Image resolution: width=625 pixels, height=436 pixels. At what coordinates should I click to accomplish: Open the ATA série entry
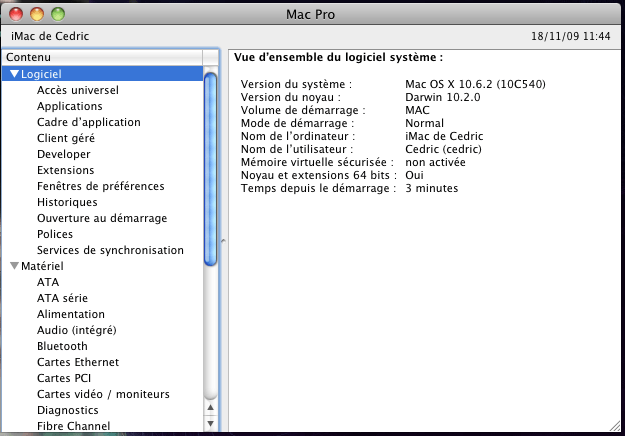[x=62, y=298]
